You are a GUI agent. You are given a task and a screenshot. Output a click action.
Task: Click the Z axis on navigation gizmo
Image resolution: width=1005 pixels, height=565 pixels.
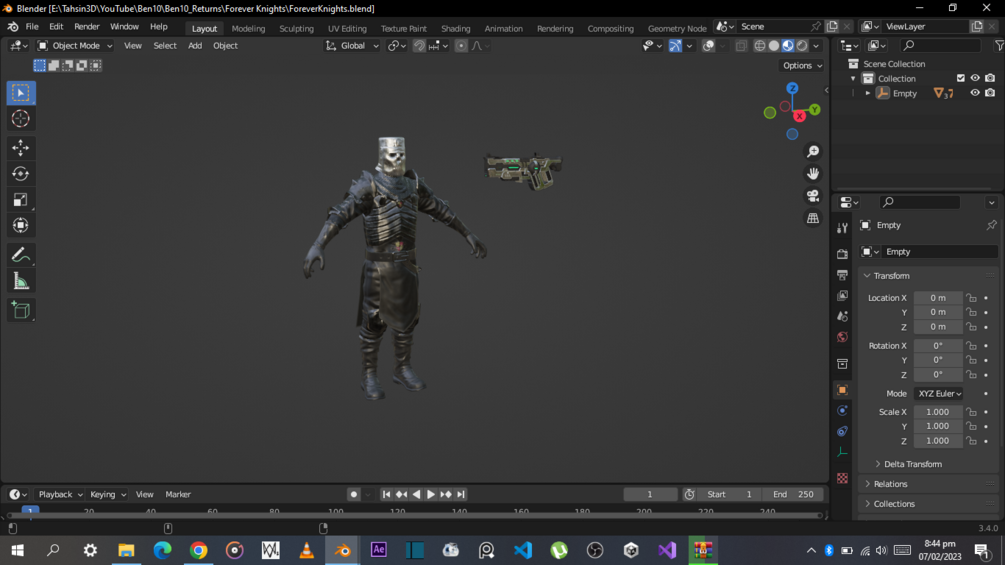(792, 88)
